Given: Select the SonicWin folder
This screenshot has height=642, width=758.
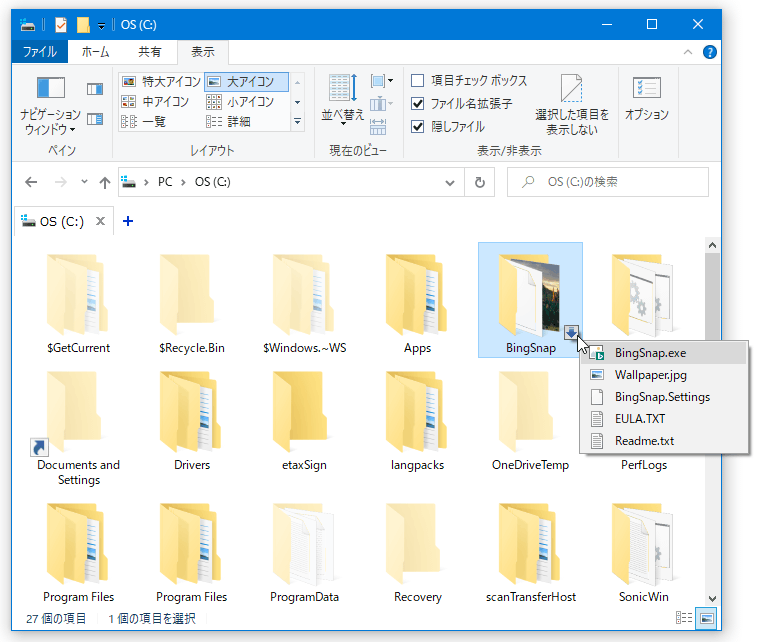Looking at the screenshot, I should [644, 552].
